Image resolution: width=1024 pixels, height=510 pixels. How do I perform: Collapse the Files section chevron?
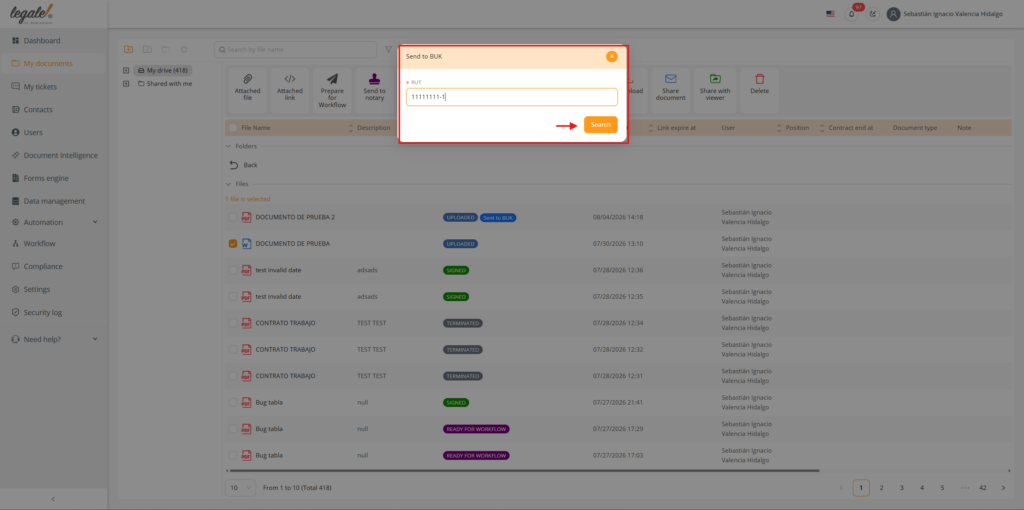(x=229, y=184)
